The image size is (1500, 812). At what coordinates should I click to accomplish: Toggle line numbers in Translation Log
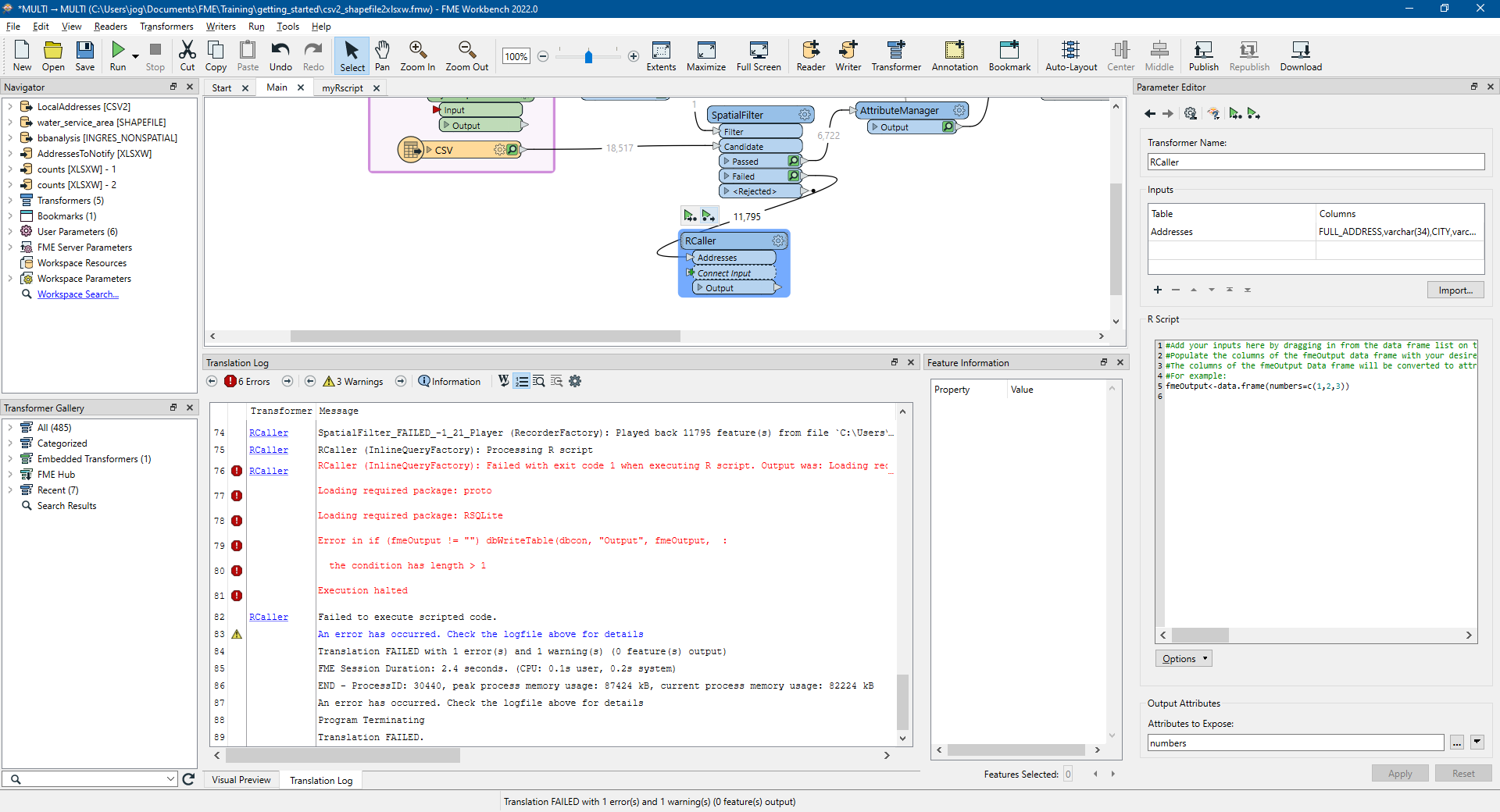[522, 381]
